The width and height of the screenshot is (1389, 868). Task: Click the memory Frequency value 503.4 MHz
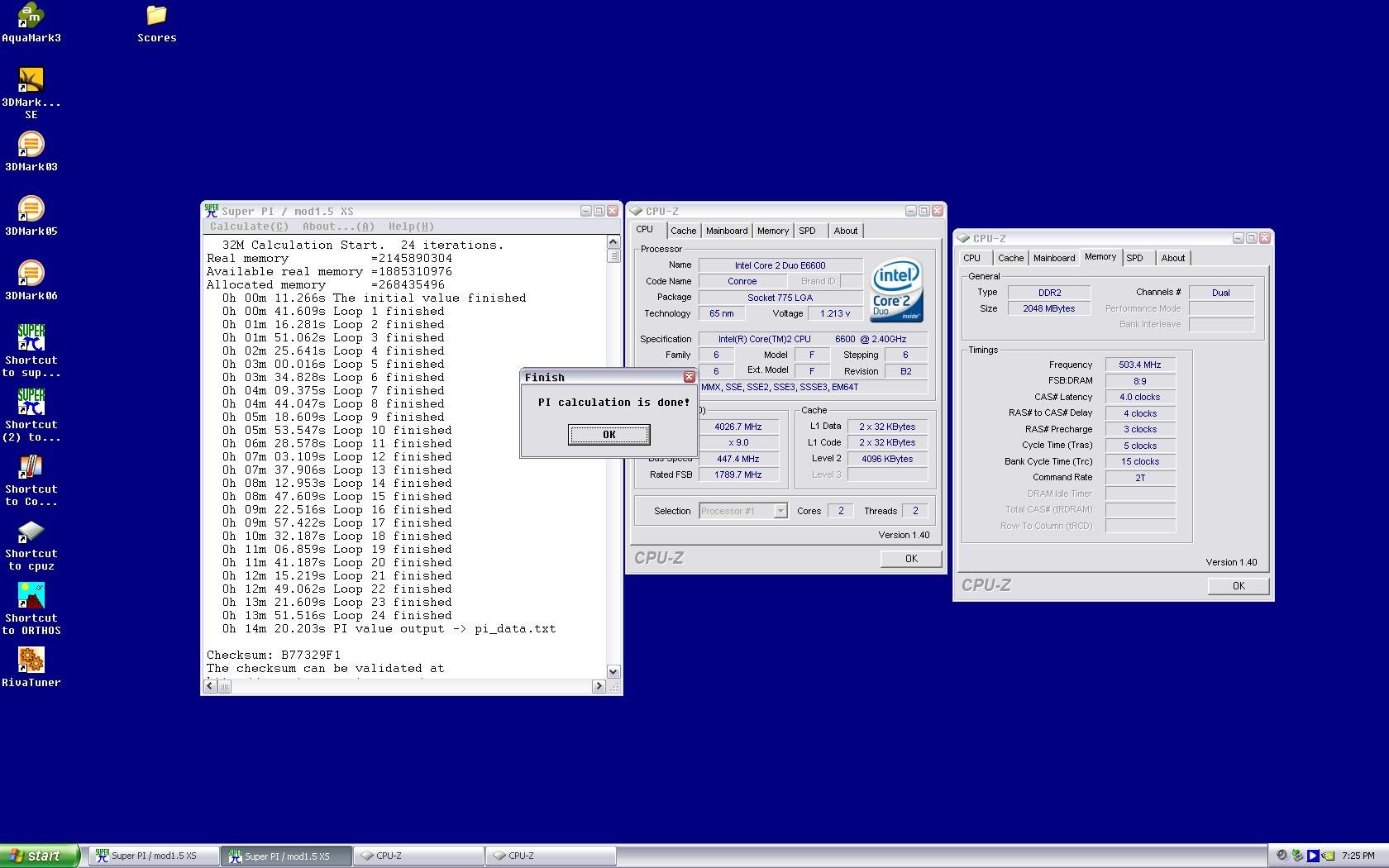[1140, 365]
